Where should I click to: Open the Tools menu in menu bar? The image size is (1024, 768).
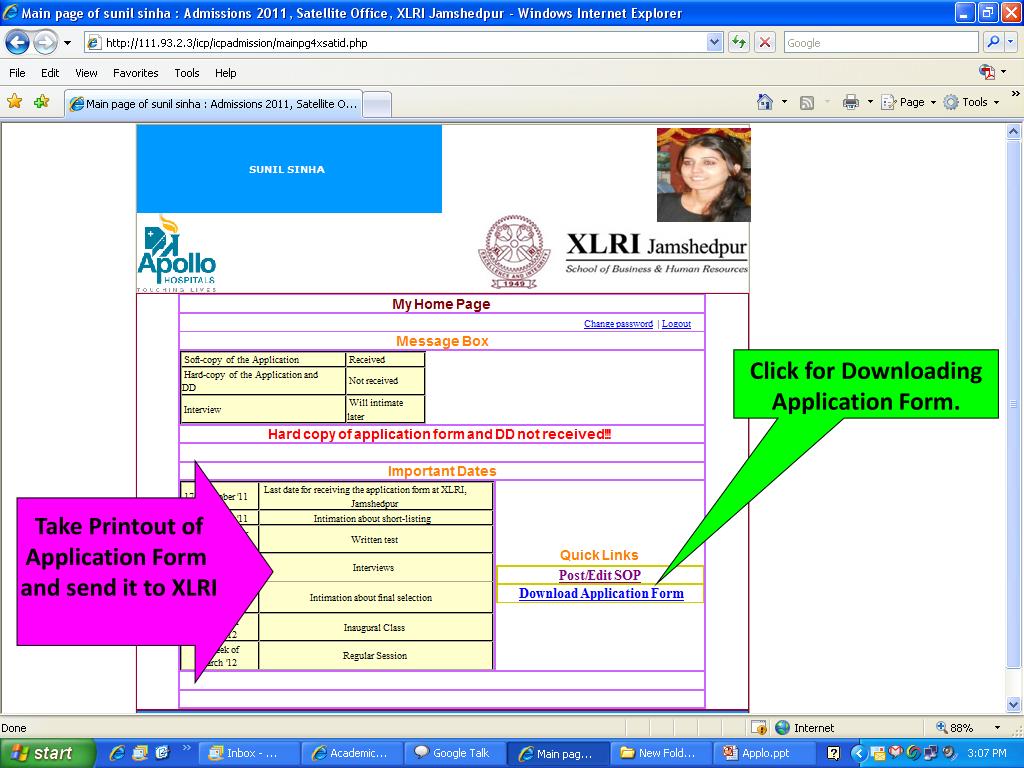[187, 73]
